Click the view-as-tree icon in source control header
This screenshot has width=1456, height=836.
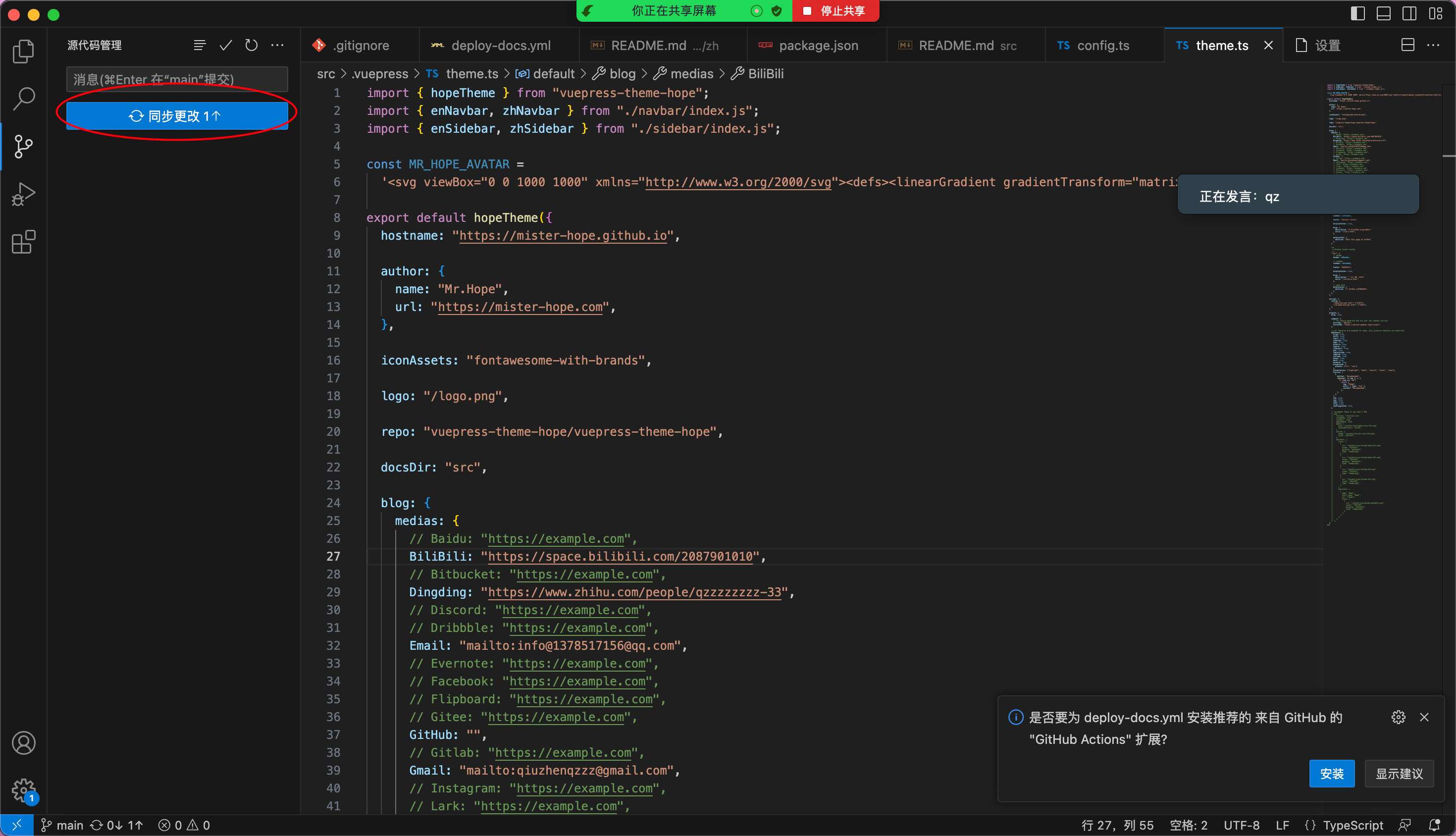click(199, 45)
